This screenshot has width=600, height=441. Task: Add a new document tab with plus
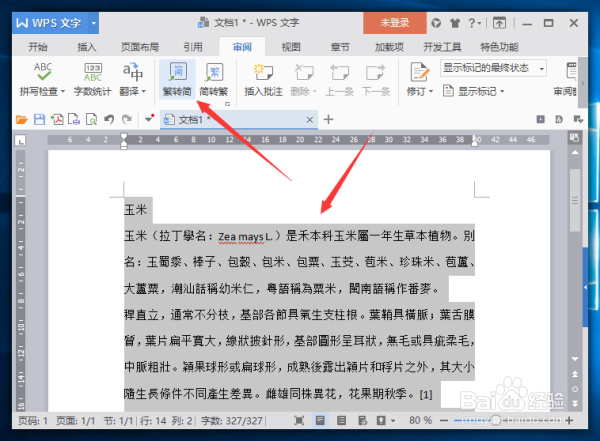pos(328,120)
